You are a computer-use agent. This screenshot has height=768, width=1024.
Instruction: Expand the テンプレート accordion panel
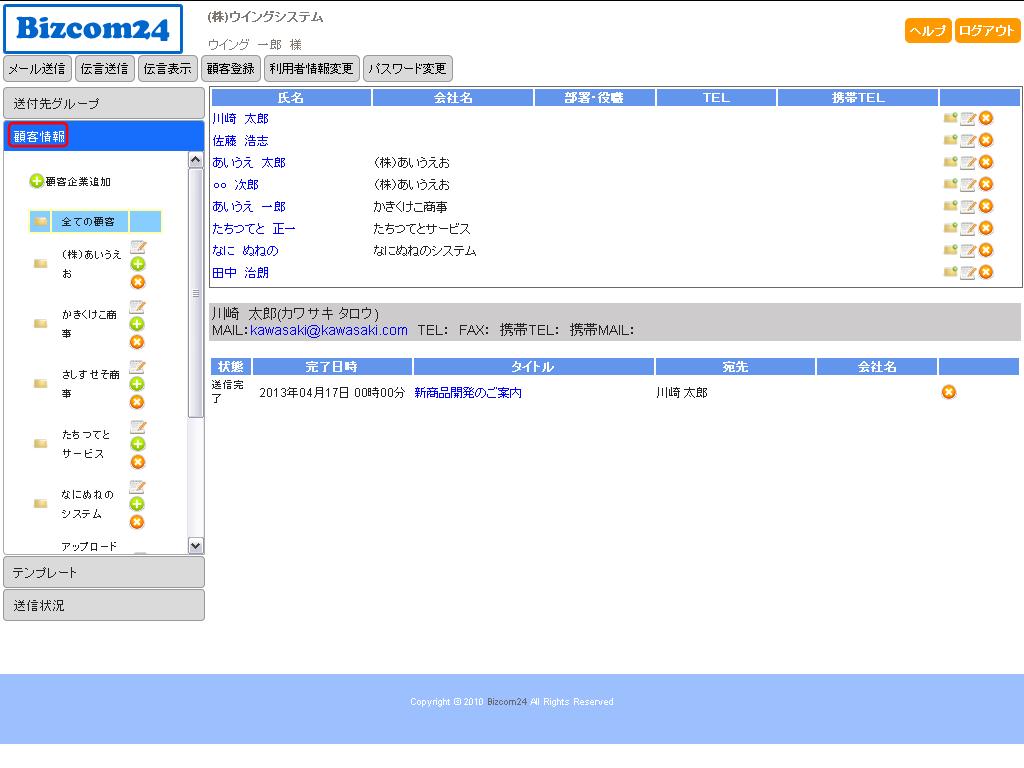click(x=104, y=572)
